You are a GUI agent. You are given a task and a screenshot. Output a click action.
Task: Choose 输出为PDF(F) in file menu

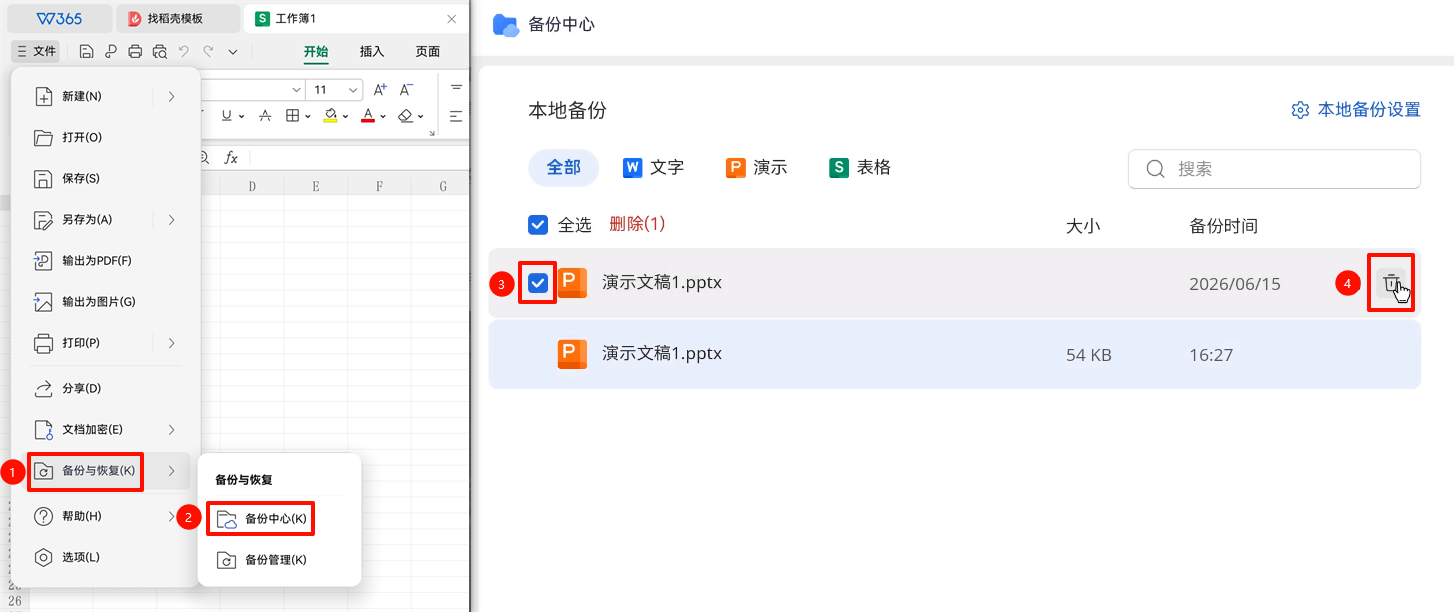[105, 260]
